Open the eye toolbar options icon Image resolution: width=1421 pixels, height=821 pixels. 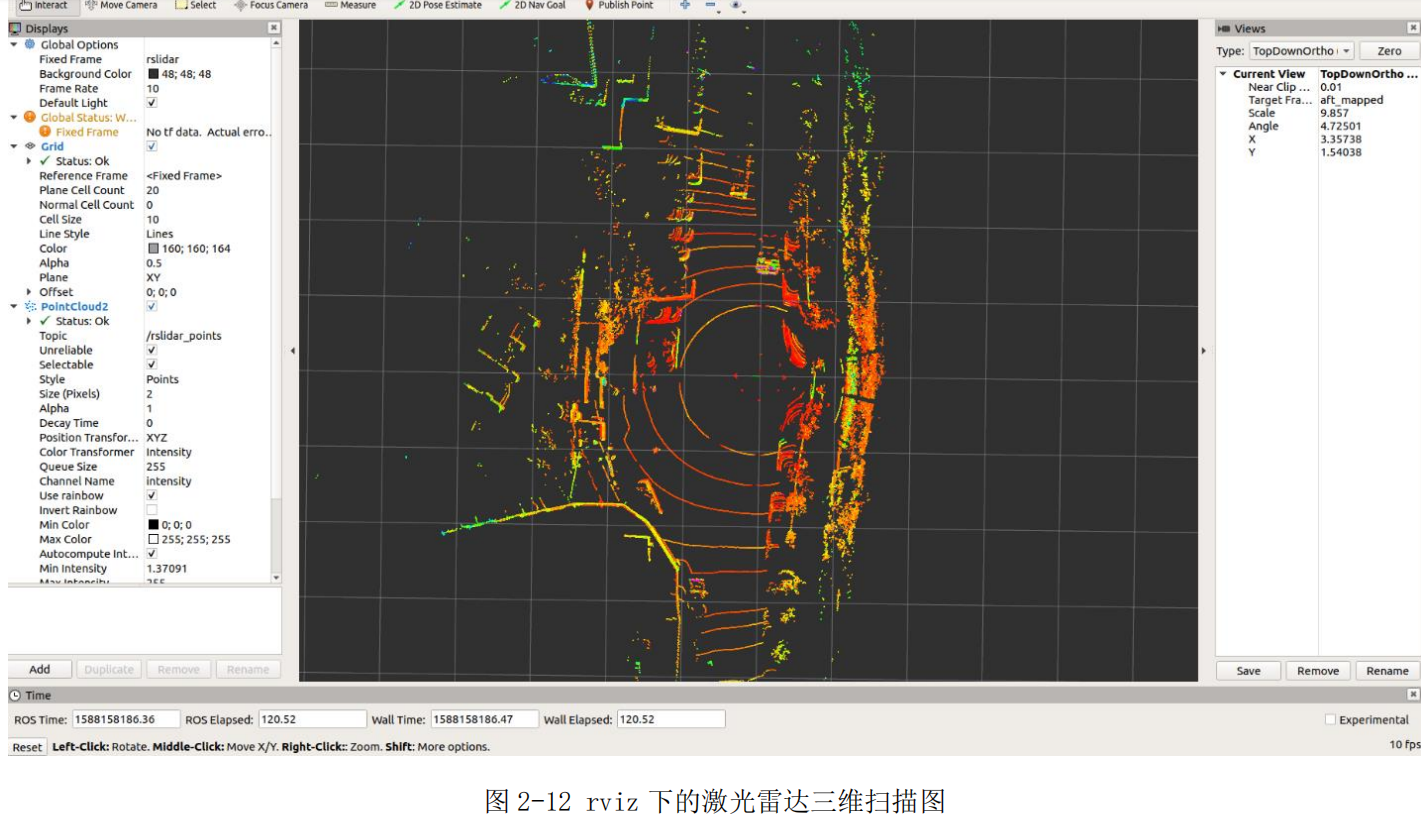click(737, 5)
